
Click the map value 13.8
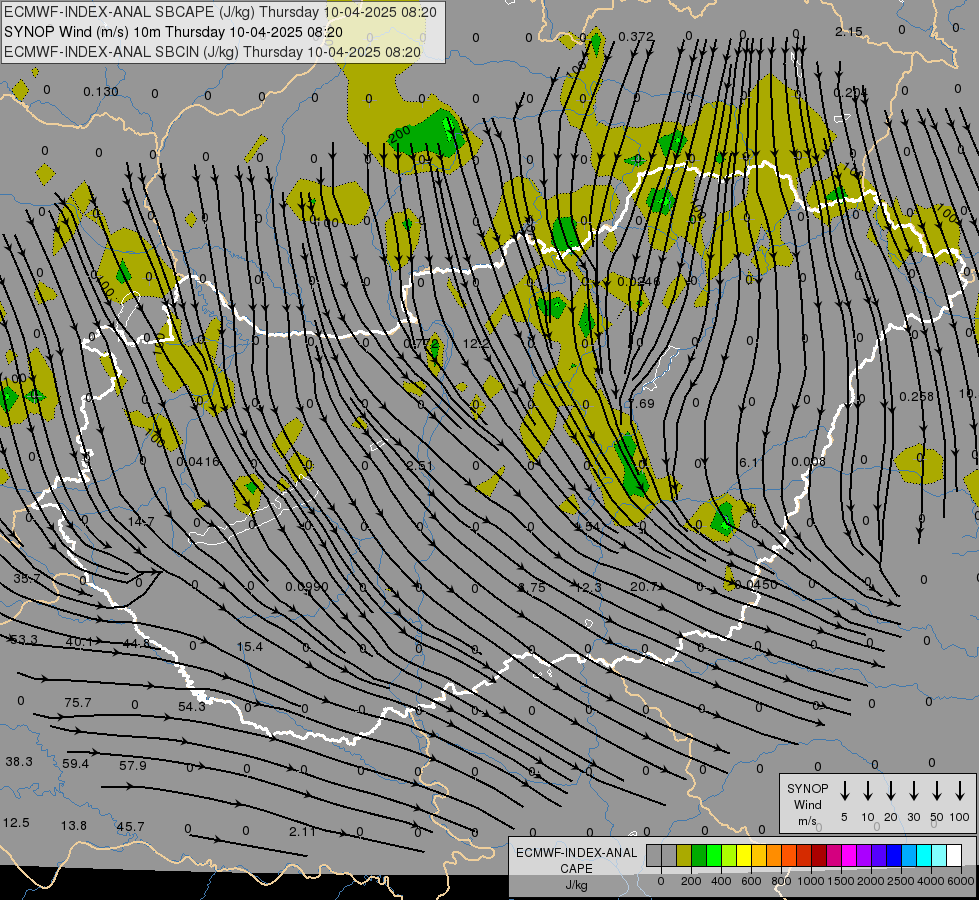[x=74, y=825]
